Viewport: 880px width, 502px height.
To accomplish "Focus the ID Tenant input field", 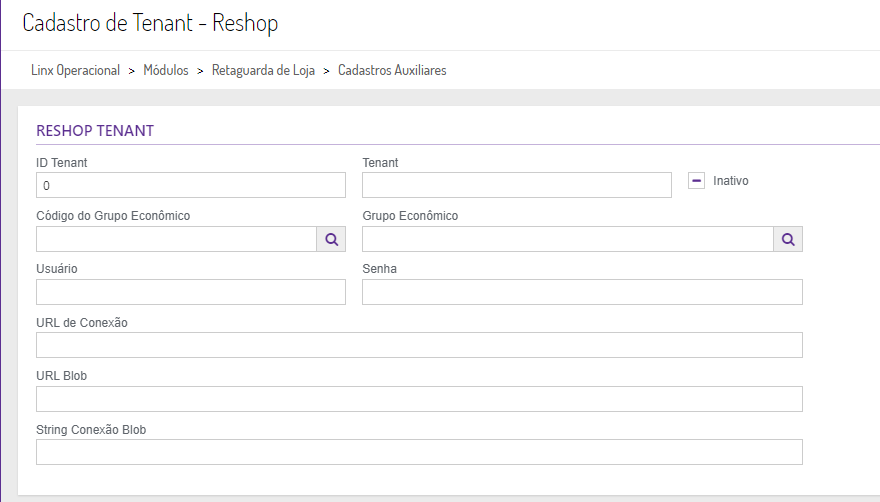I will click(191, 185).
